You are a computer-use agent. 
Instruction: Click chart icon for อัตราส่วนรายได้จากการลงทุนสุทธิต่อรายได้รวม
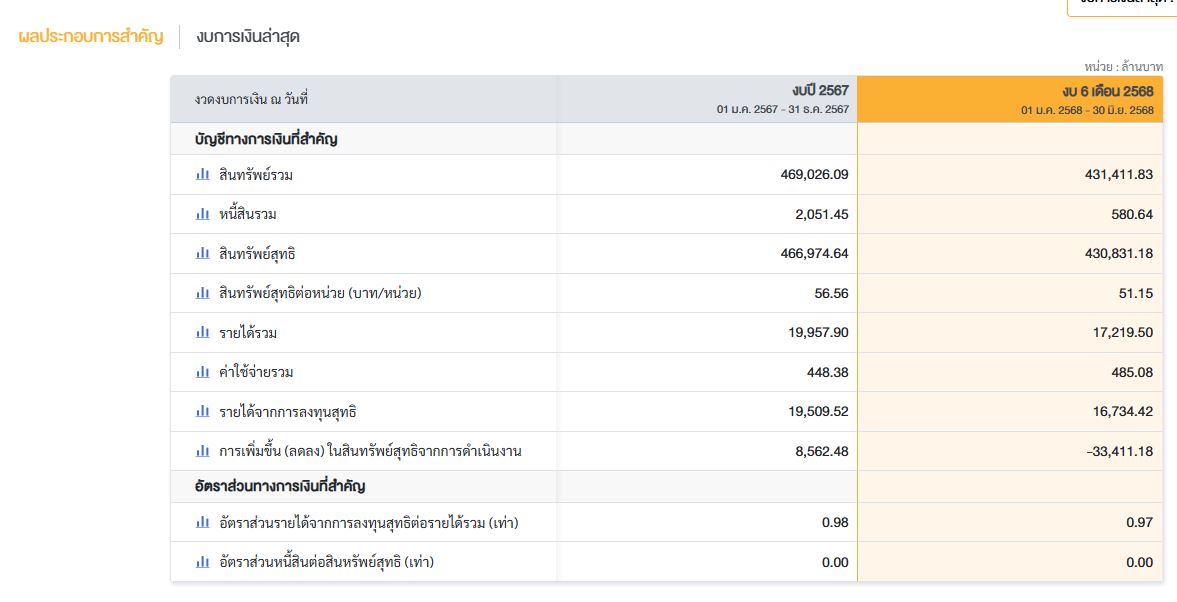point(203,522)
